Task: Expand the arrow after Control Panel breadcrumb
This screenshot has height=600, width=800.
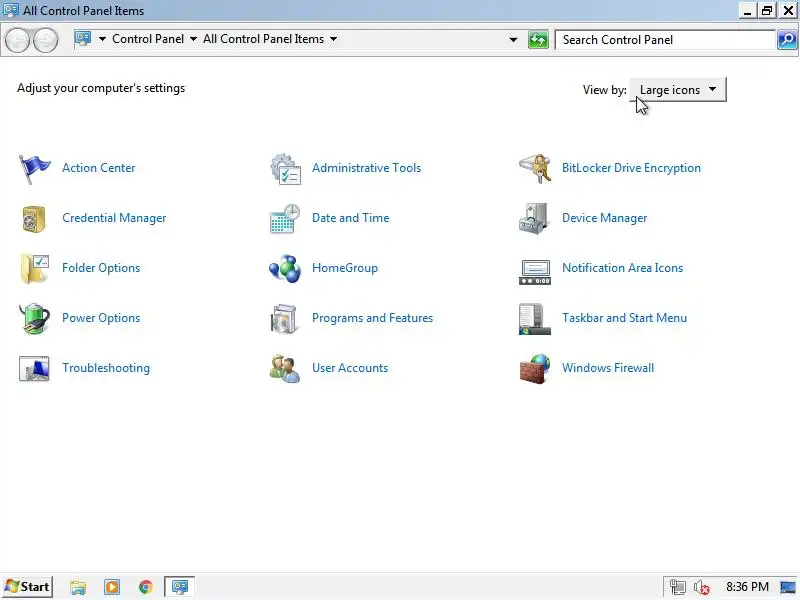Action: point(193,39)
